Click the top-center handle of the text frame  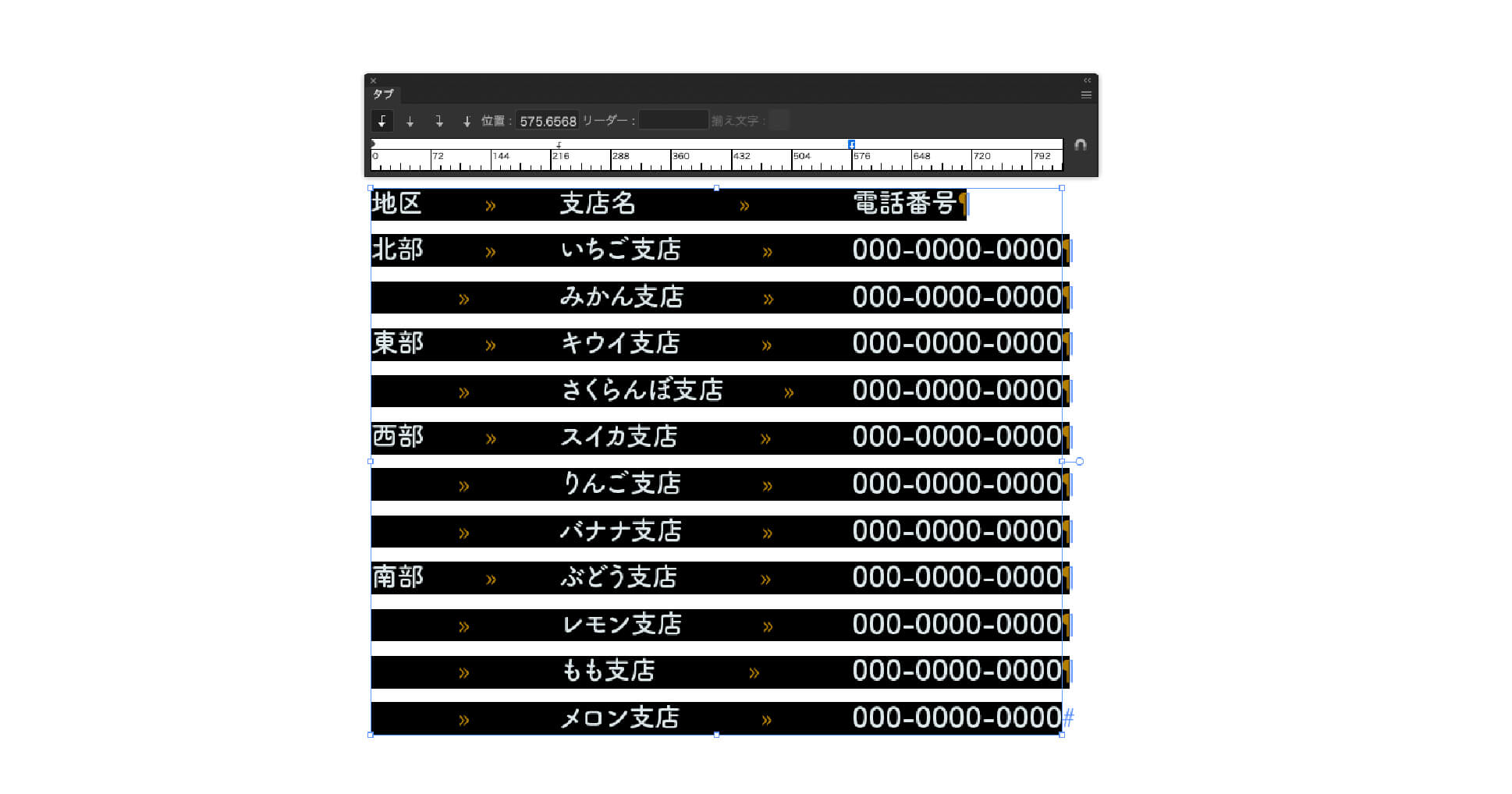[716, 188]
